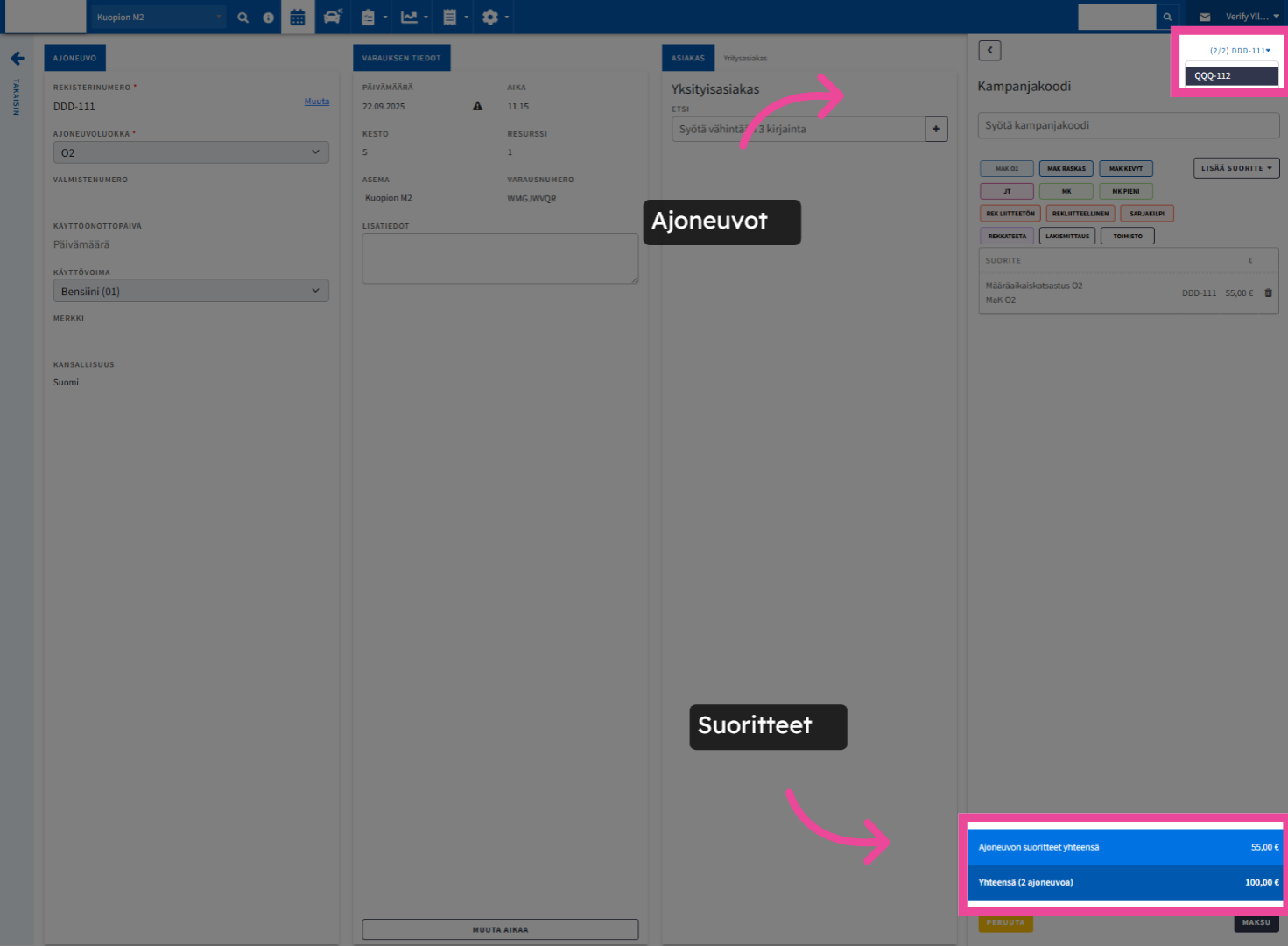Click the warning triangle next to the date
Viewport: 1288px width, 946px height.
click(x=477, y=106)
